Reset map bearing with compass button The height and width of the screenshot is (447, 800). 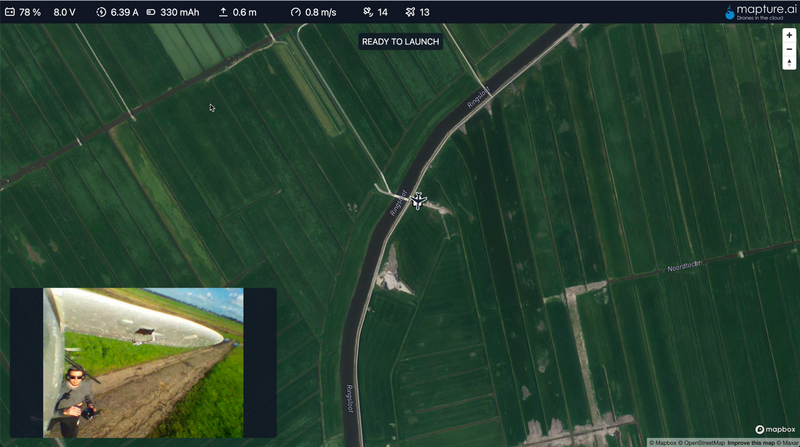[789, 62]
